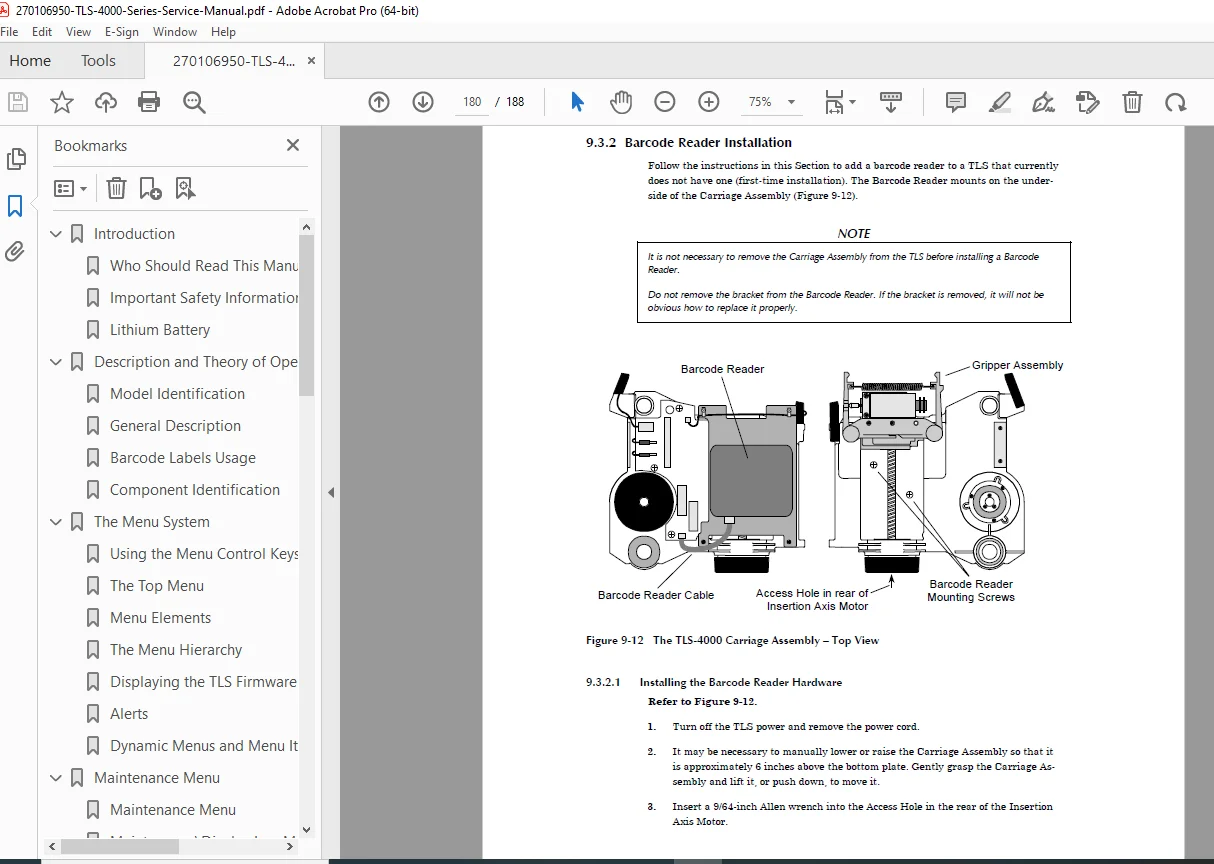This screenshot has width=1214, height=864.
Task: Toggle the Bookmarks panel sidebar icon
Action: tap(15, 206)
